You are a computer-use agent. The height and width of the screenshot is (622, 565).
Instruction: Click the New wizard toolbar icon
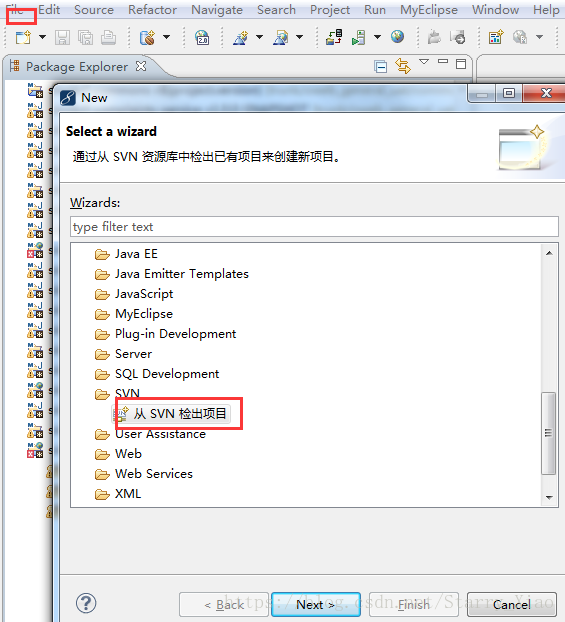[23, 38]
